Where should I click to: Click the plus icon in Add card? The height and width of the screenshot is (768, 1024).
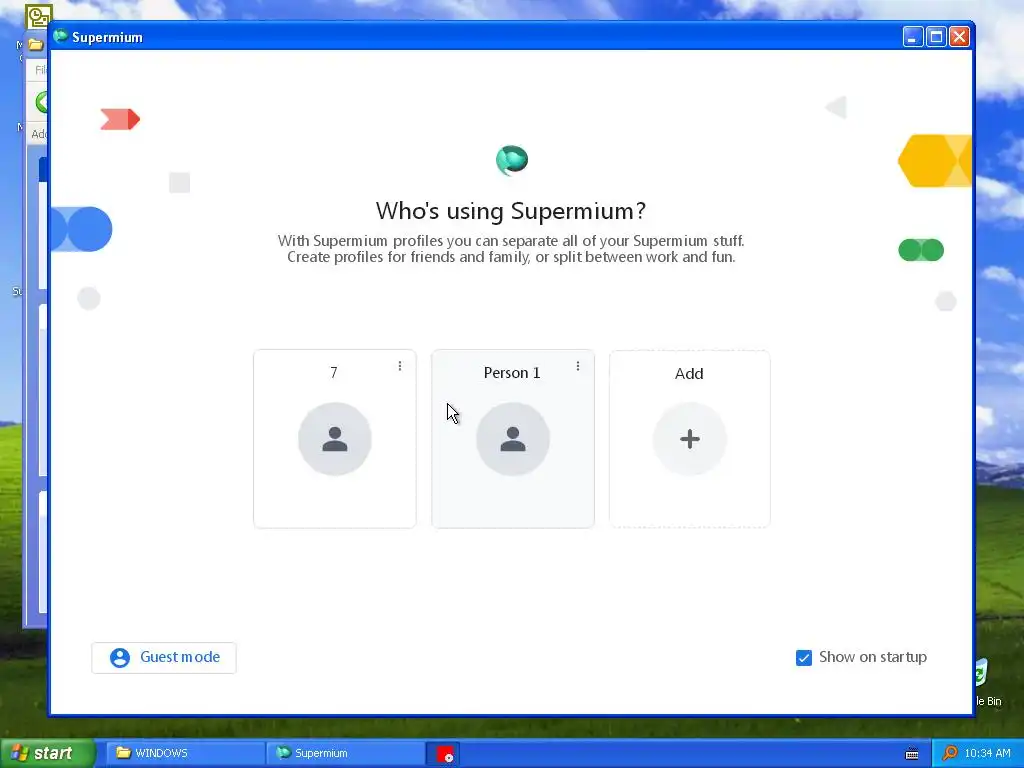coord(690,439)
